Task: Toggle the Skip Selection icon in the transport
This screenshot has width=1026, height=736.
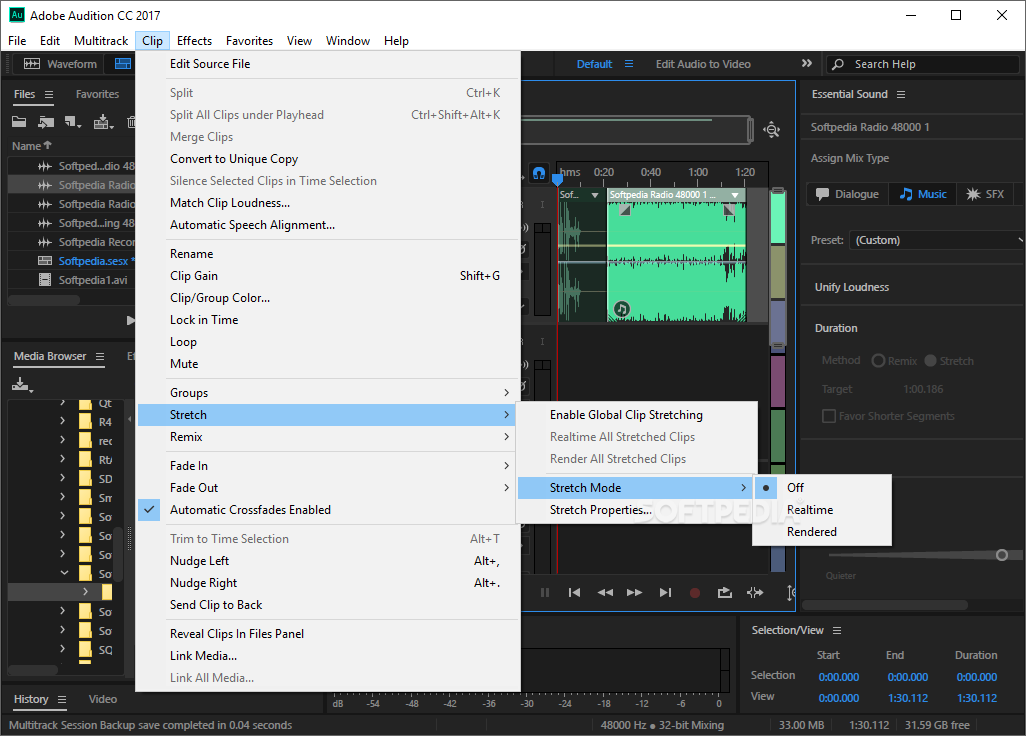Action: coord(755,592)
